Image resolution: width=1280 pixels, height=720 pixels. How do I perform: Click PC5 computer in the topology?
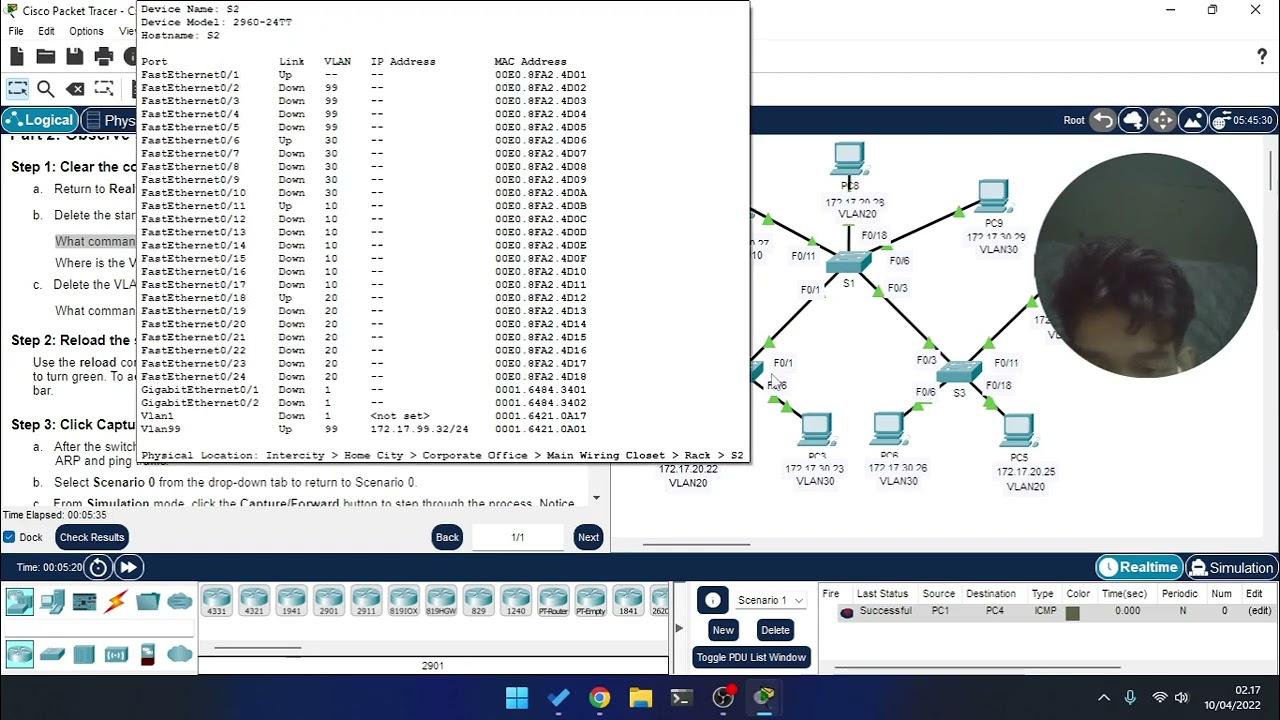[1018, 432]
